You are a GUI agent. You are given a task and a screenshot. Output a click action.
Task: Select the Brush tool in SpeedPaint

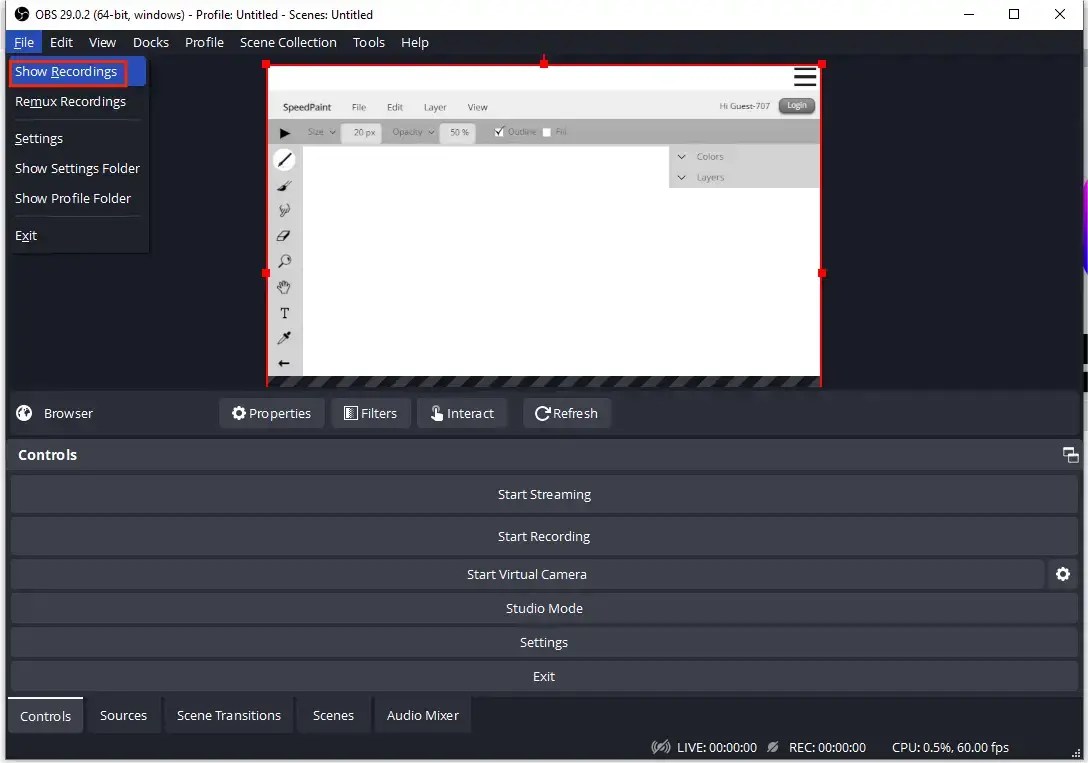[284, 184]
